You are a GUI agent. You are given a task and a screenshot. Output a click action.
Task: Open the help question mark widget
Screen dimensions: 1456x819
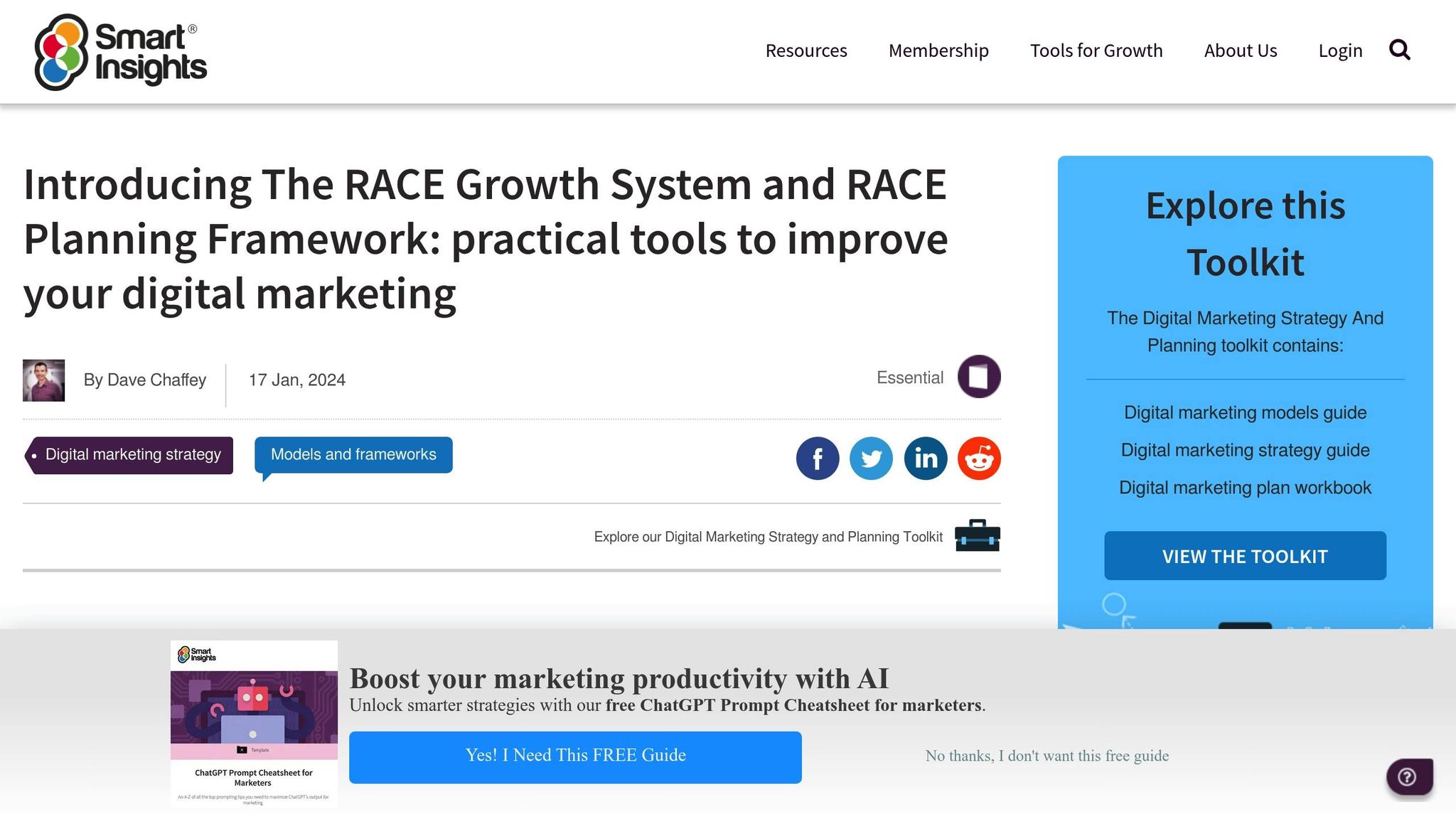click(1409, 776)
